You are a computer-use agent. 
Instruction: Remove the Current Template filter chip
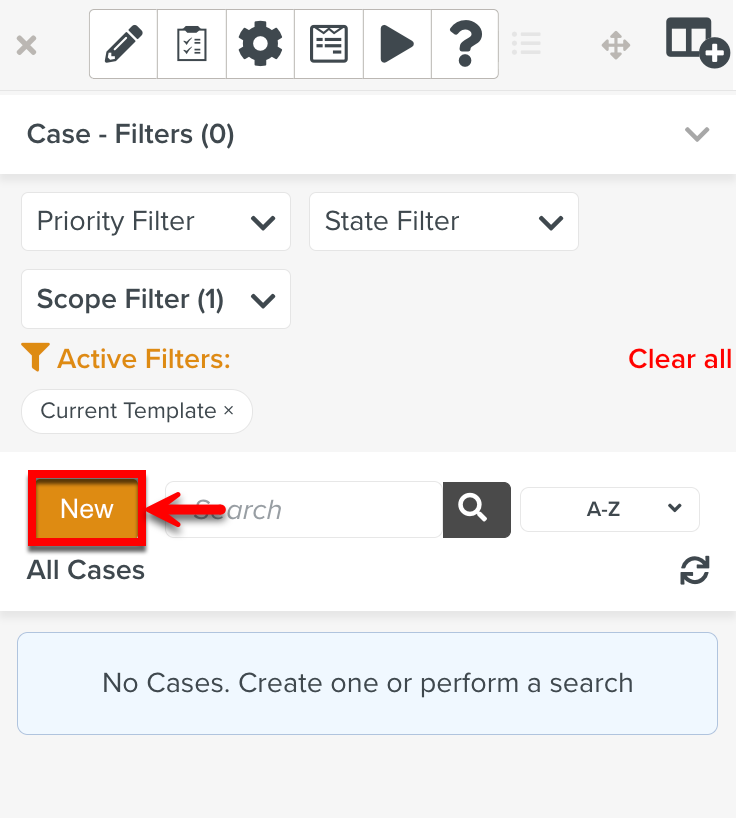point(228,411)
